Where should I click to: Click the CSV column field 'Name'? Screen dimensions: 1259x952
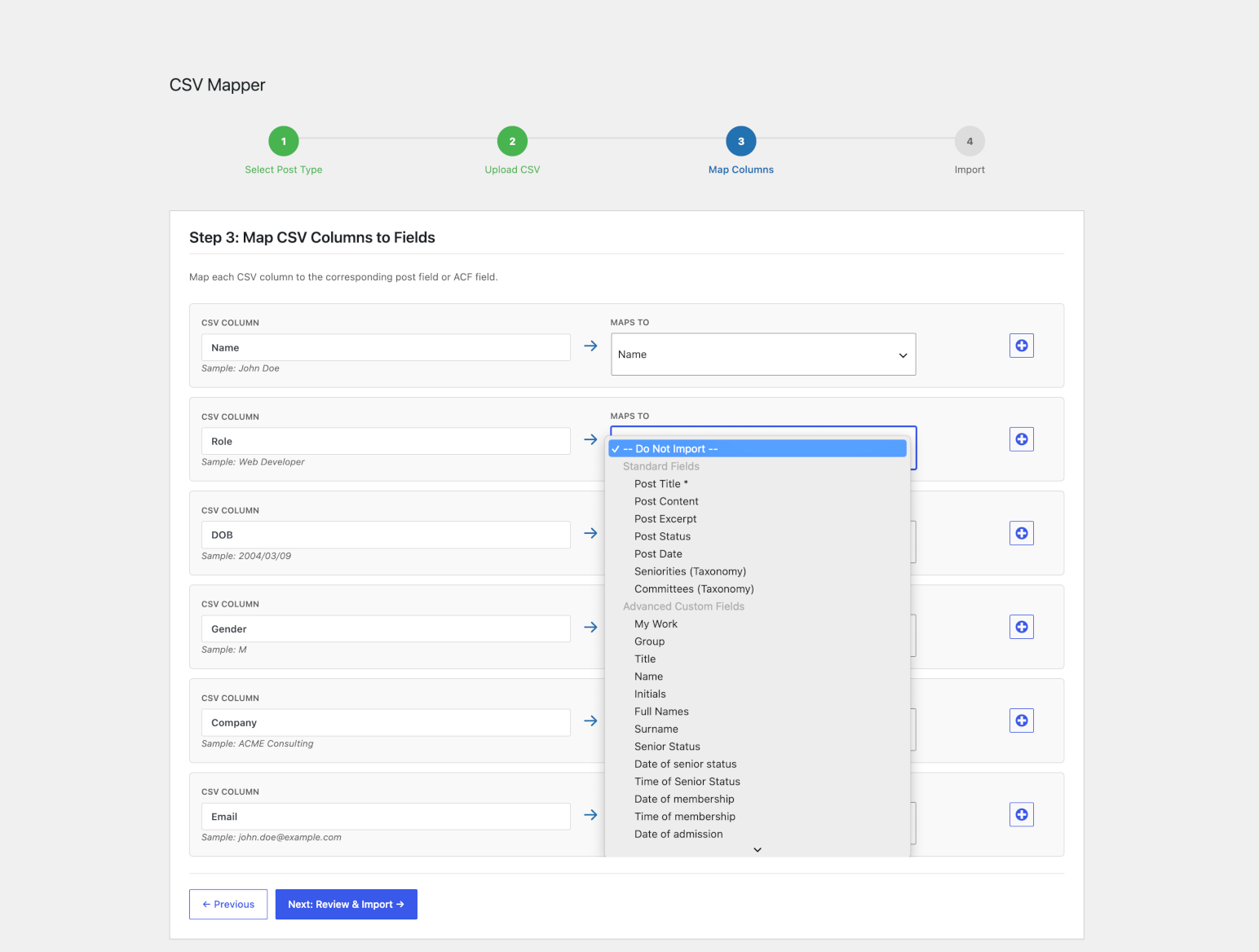coord(386,347)
